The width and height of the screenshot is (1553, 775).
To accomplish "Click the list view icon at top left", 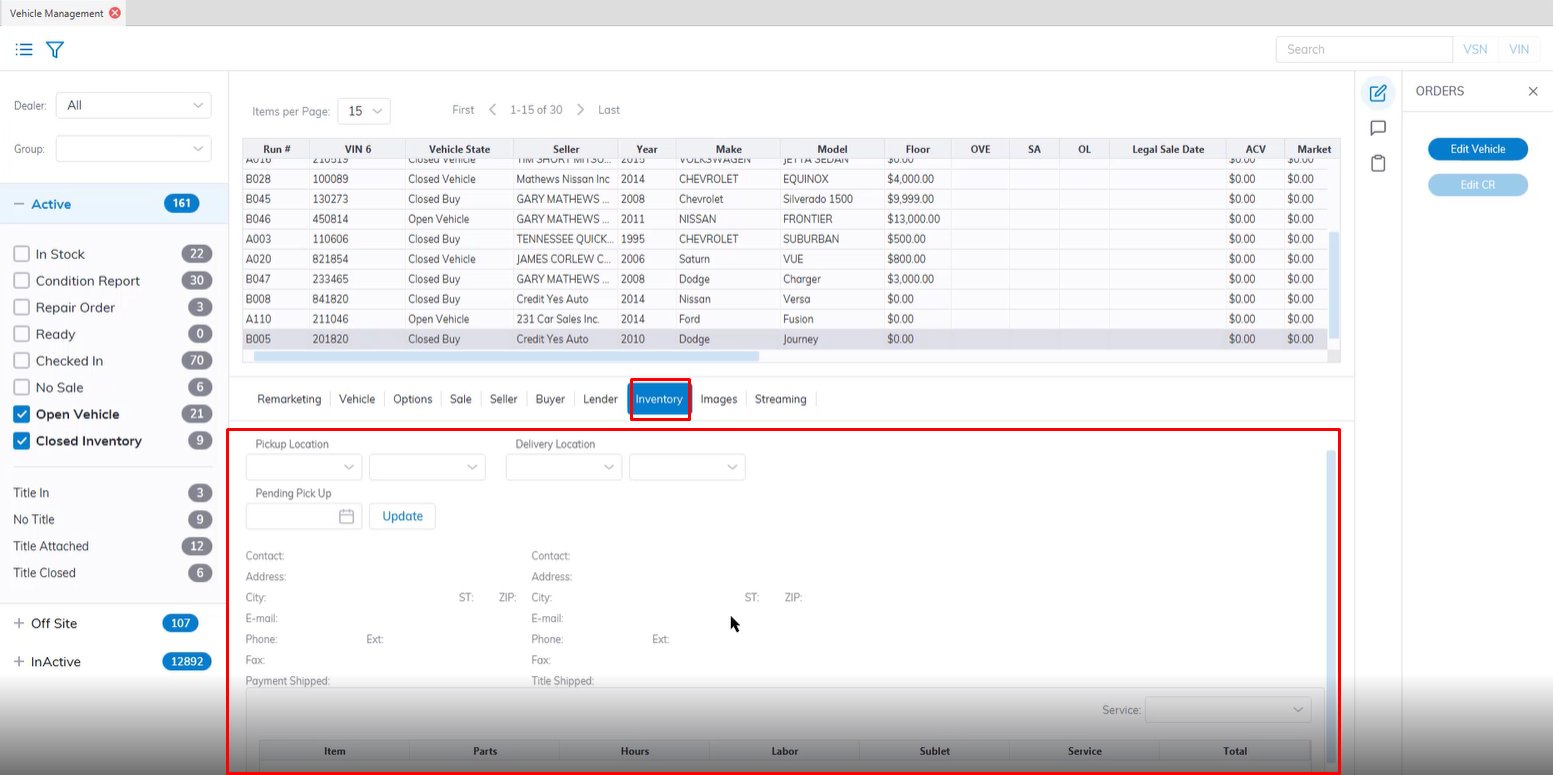I will point(24,49).
